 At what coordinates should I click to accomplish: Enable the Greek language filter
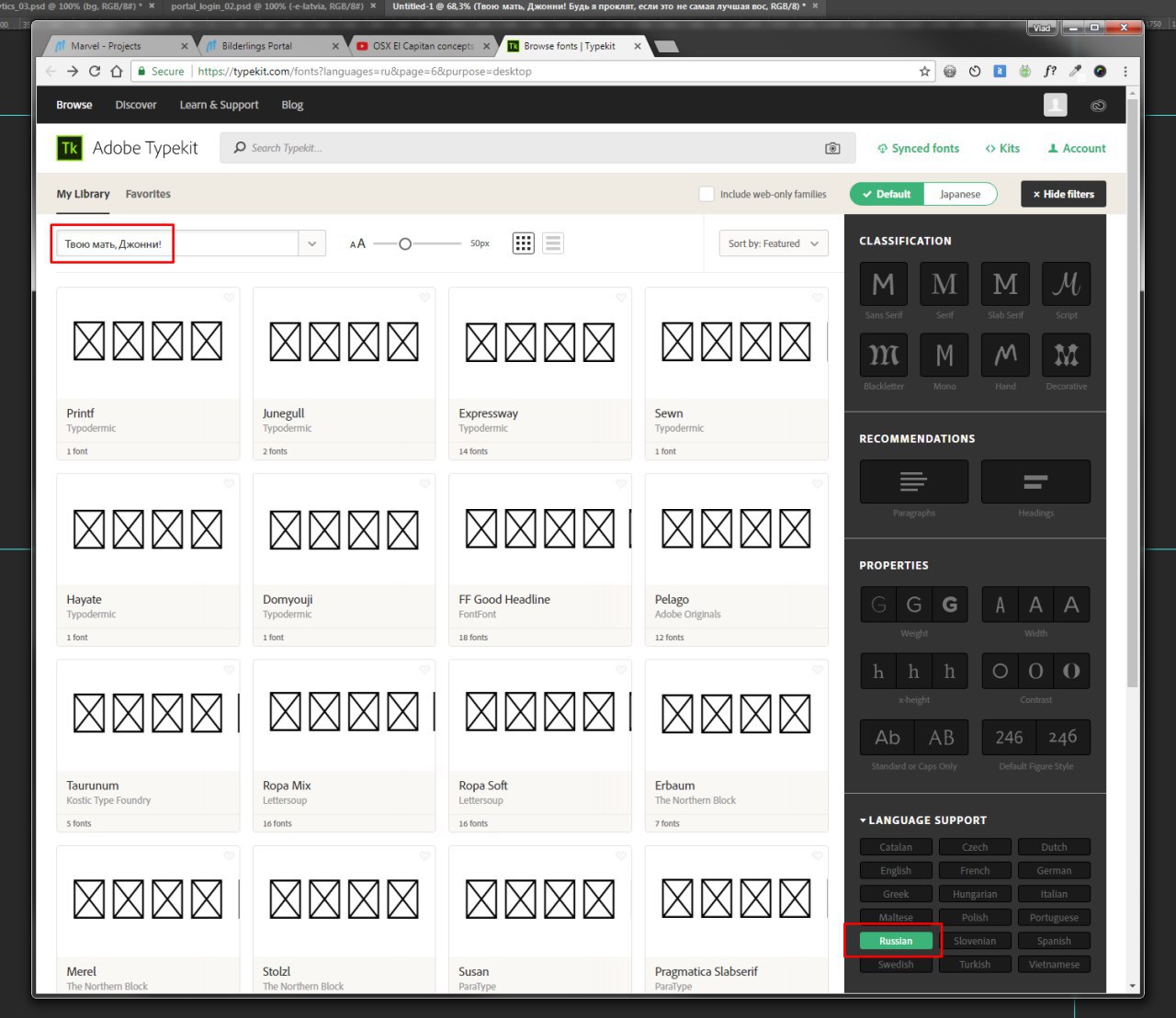point(895,894)
